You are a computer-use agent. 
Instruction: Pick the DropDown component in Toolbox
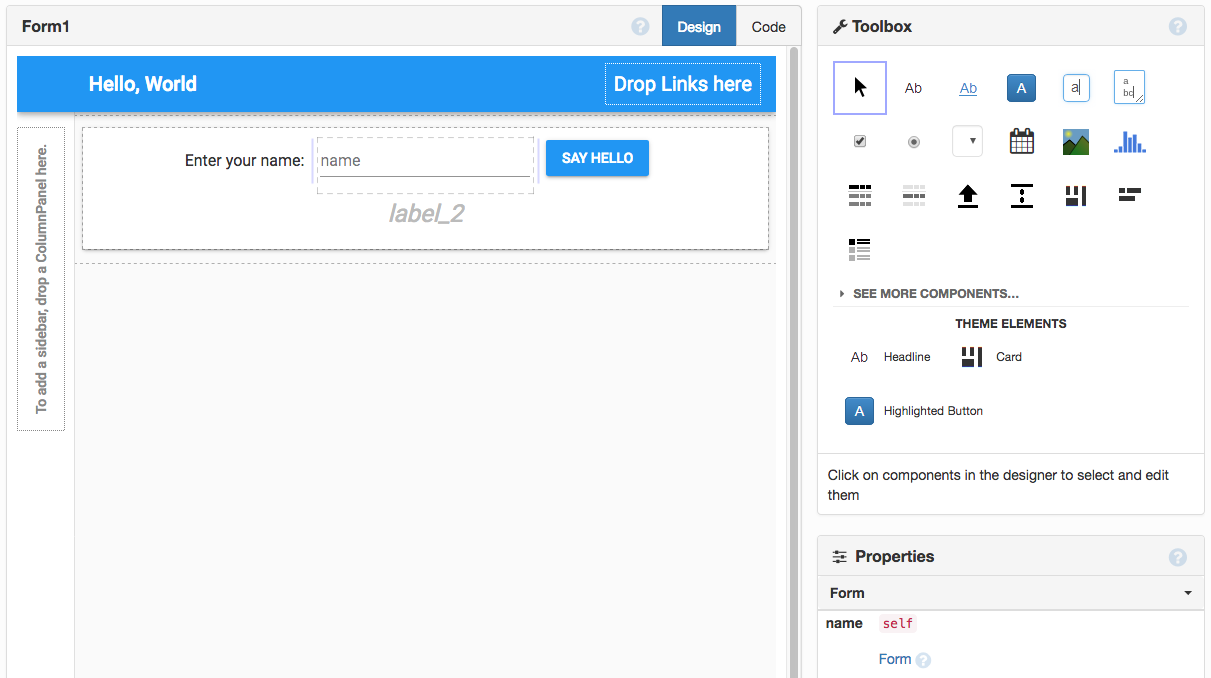coord(967,142)
